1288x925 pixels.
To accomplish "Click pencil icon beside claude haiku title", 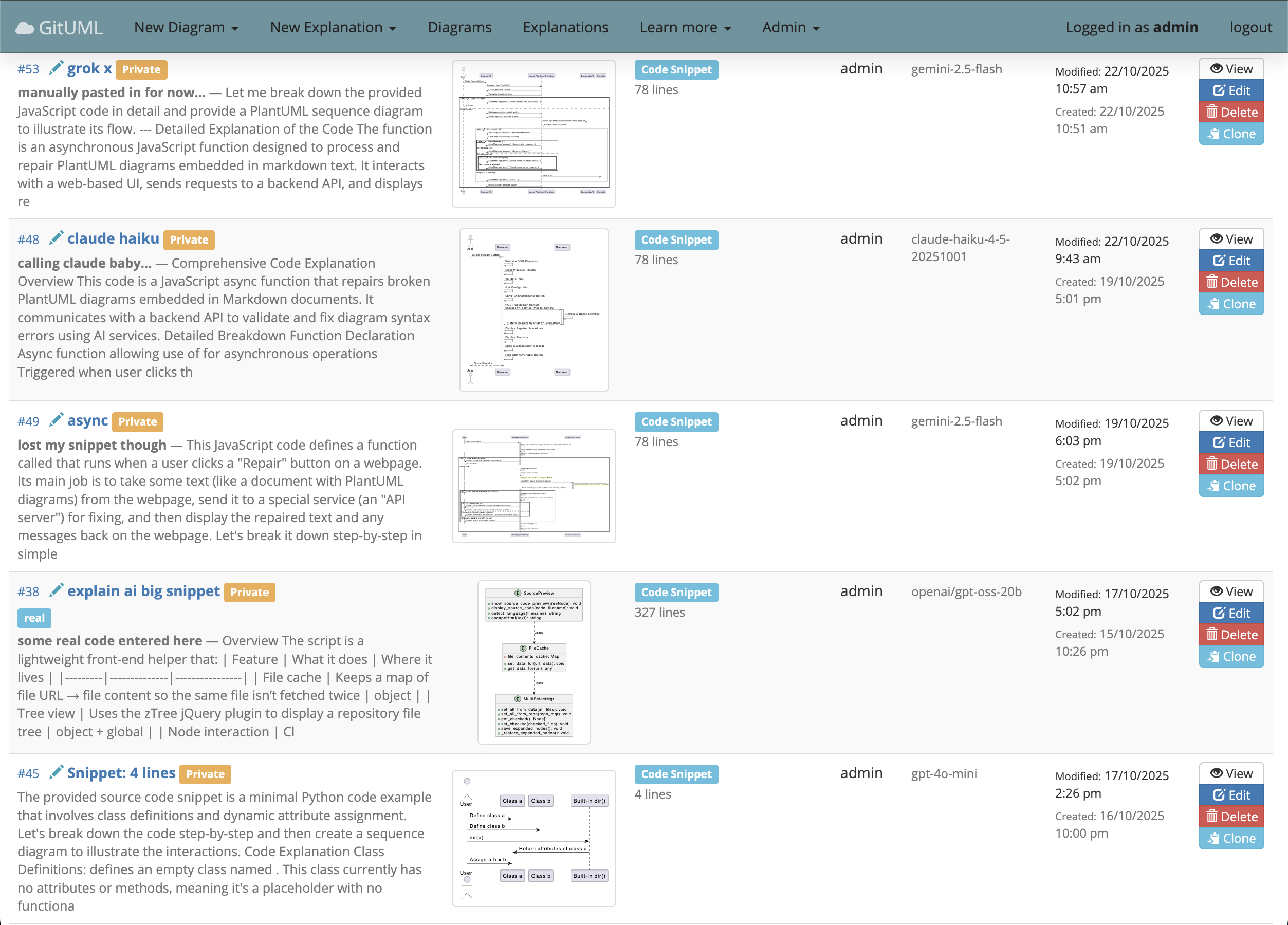I will [x=56, y=238].
